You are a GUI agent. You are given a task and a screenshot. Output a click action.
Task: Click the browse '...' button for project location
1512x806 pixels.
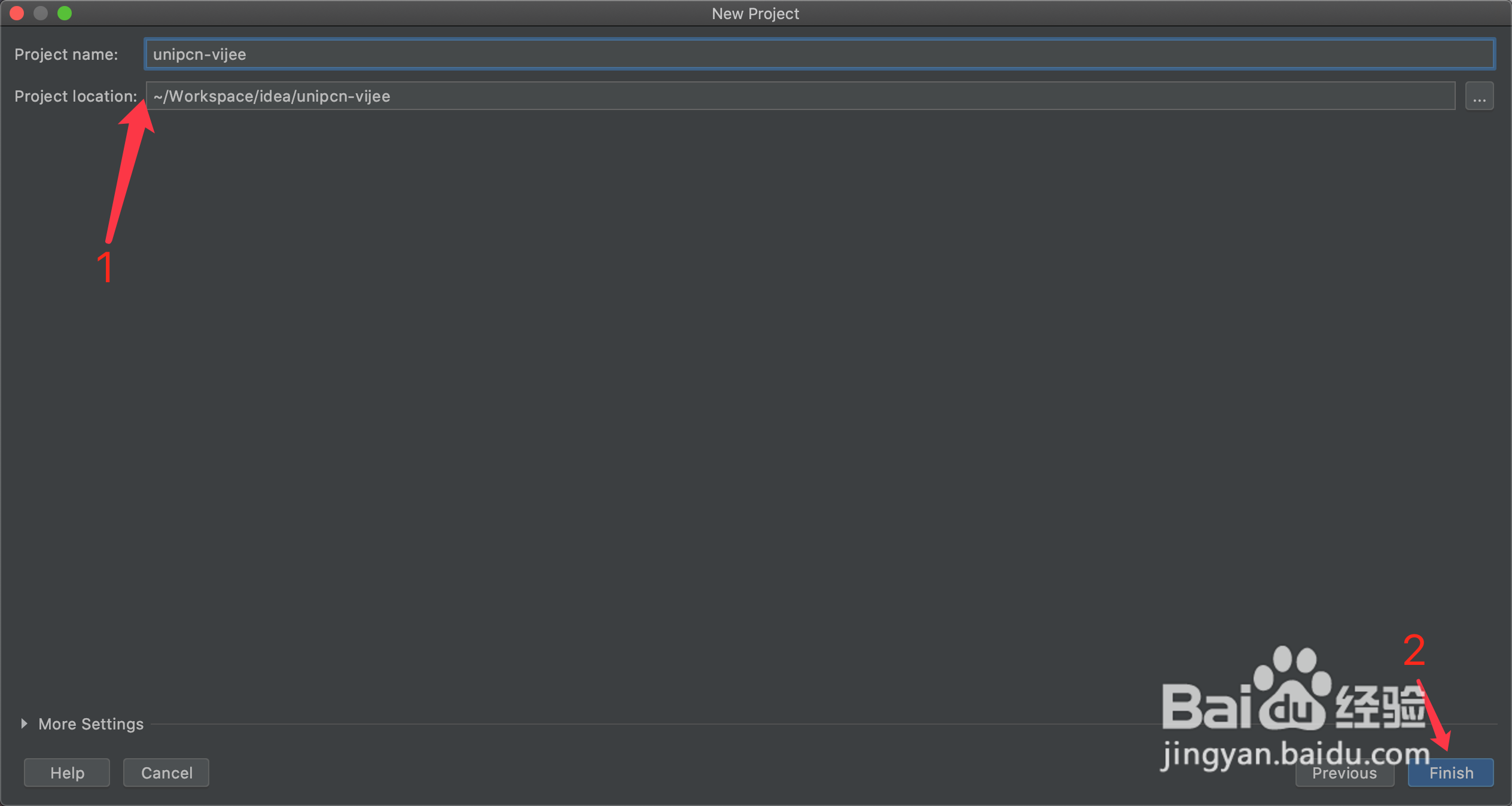(1479, 96)
